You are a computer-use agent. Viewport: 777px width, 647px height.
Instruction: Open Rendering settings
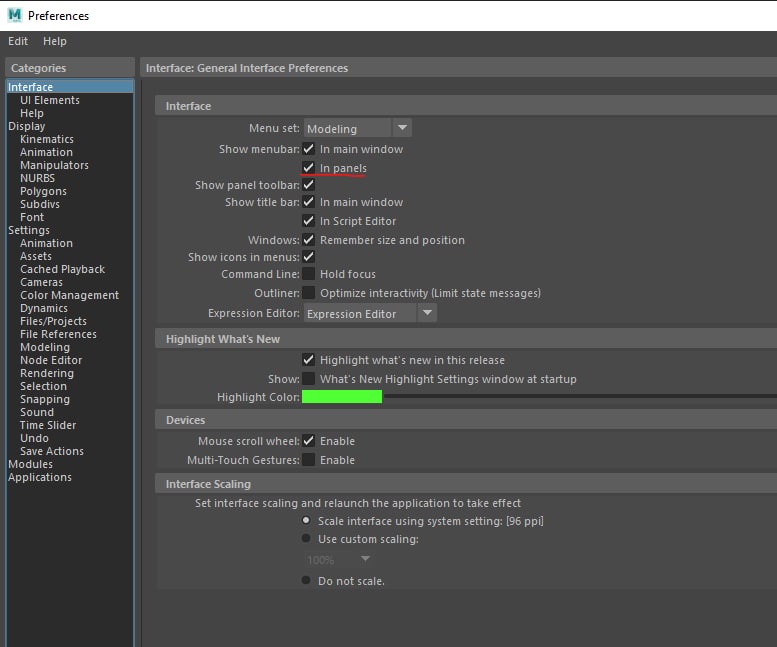pyautogui.click(x=47, y=373)
